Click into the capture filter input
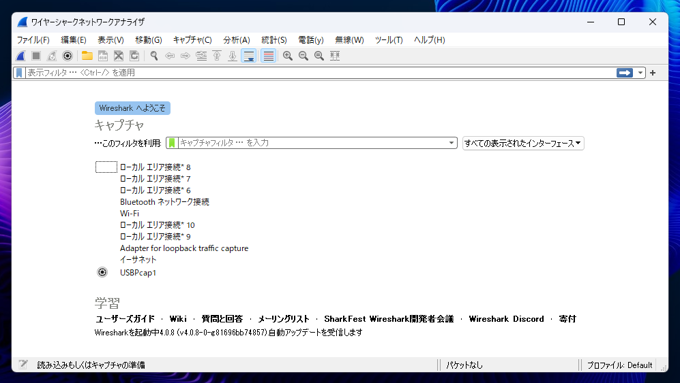 pyautogui.click(x=312, y=143)
